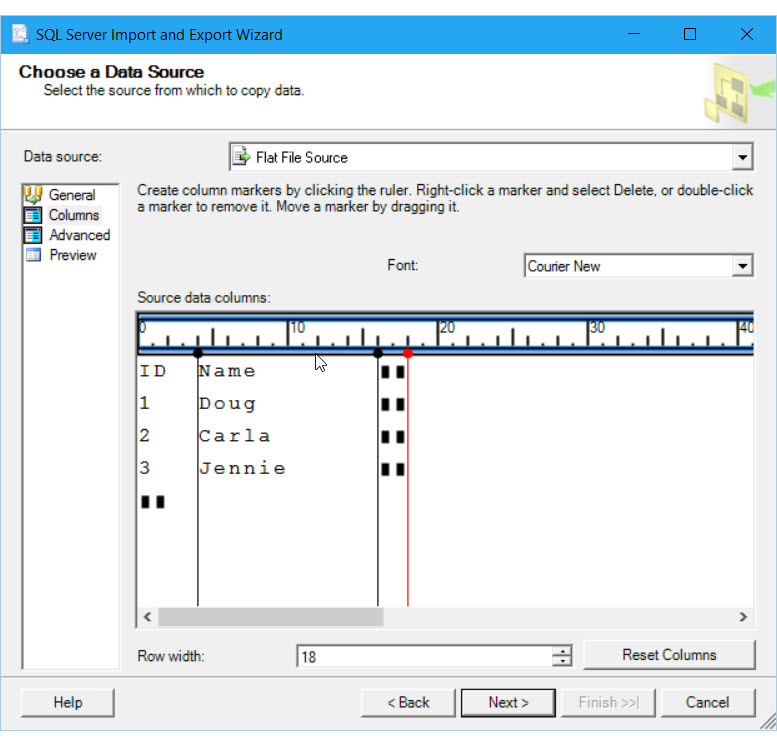Cancel the import wizard

coord(707,702)
